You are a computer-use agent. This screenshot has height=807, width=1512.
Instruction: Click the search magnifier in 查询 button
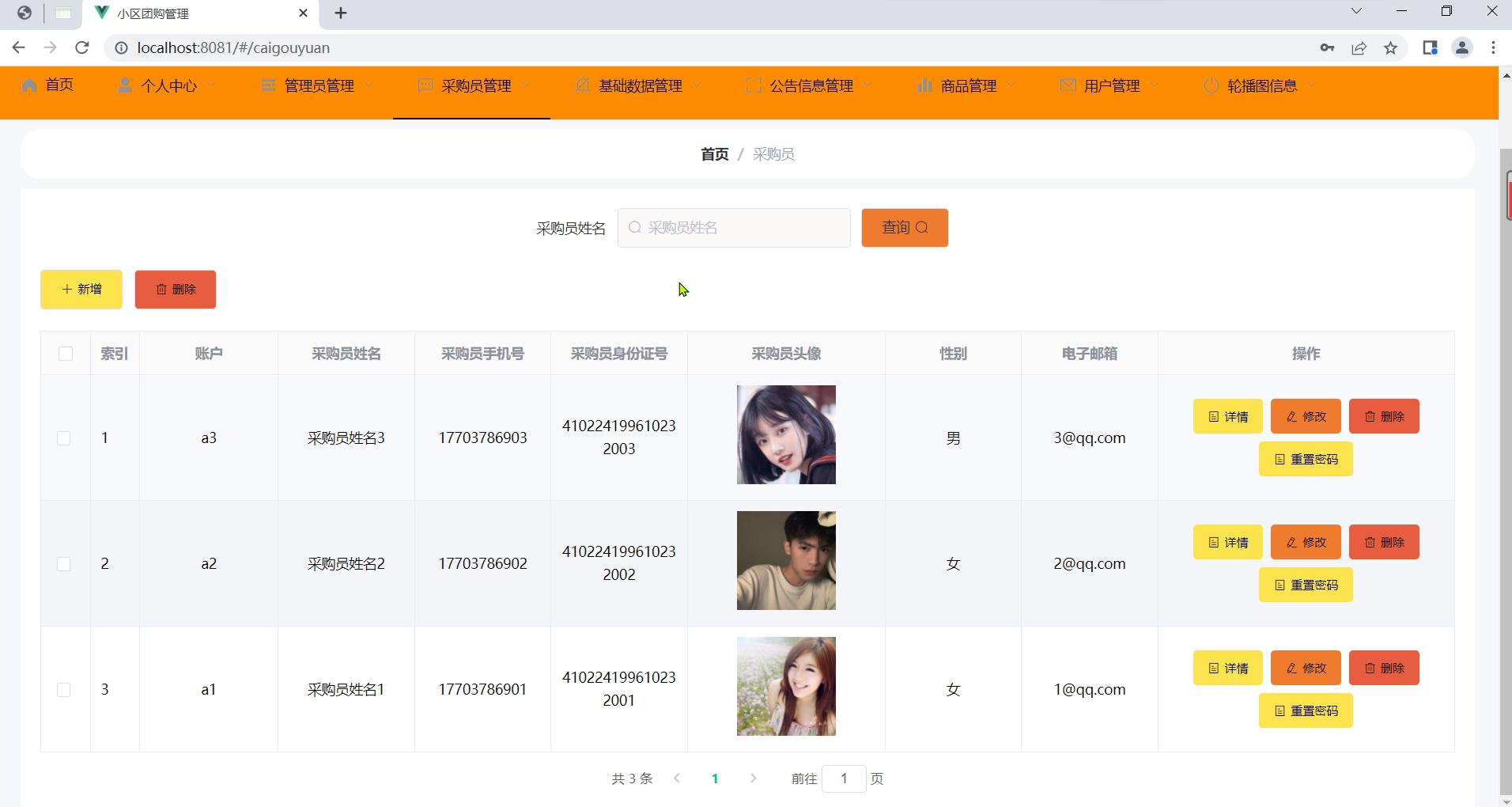click(922, 228)
